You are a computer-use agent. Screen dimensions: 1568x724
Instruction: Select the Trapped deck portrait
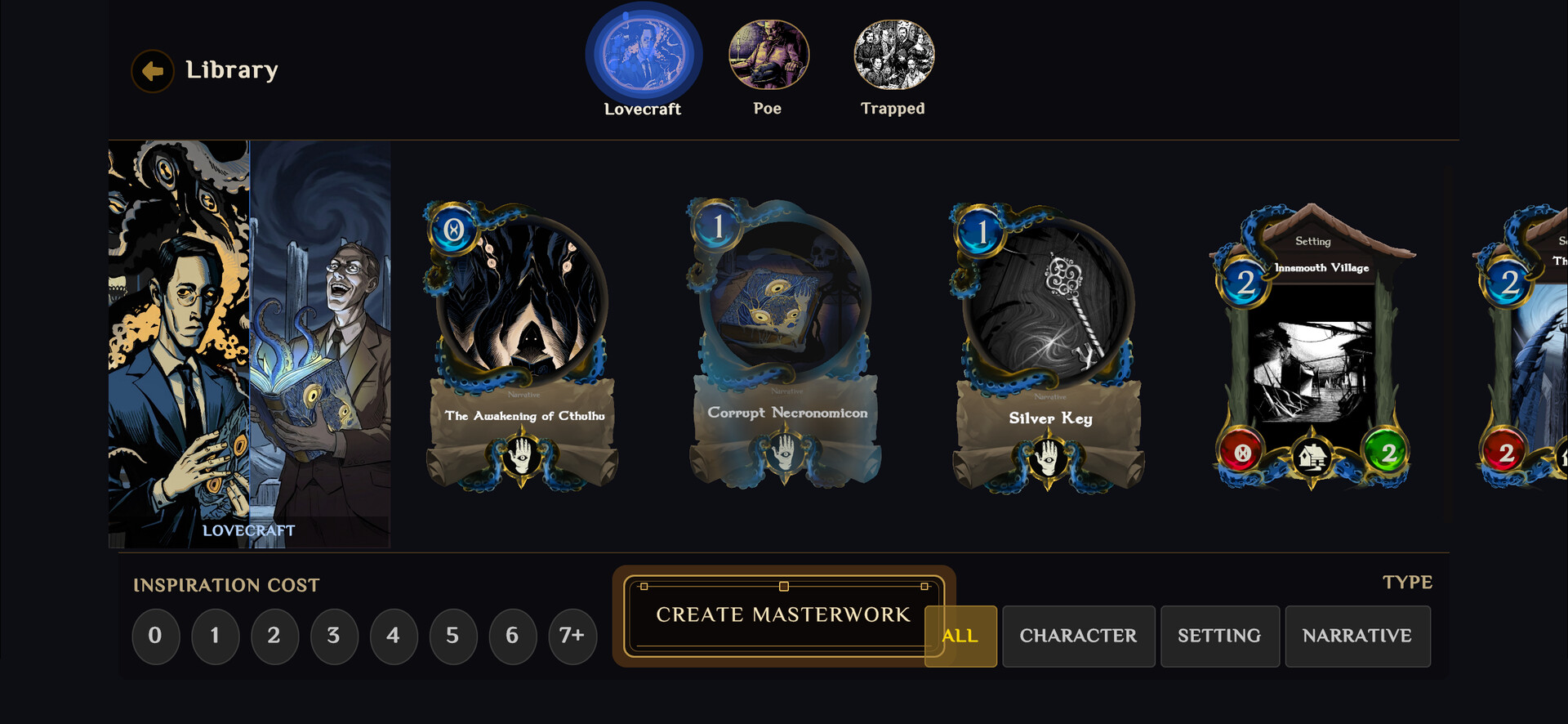894,55
